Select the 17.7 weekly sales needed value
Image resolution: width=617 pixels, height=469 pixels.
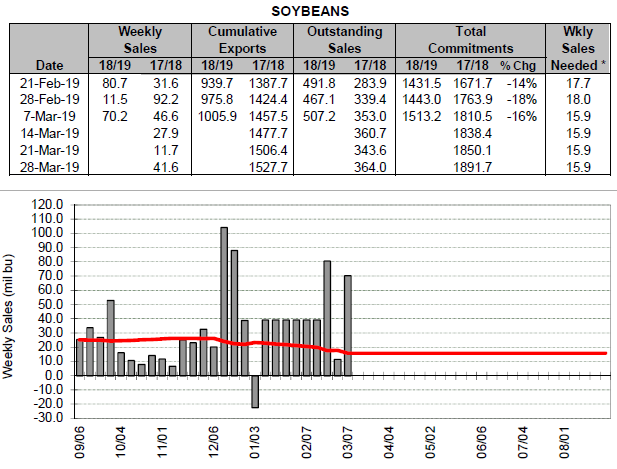(582, 81)
